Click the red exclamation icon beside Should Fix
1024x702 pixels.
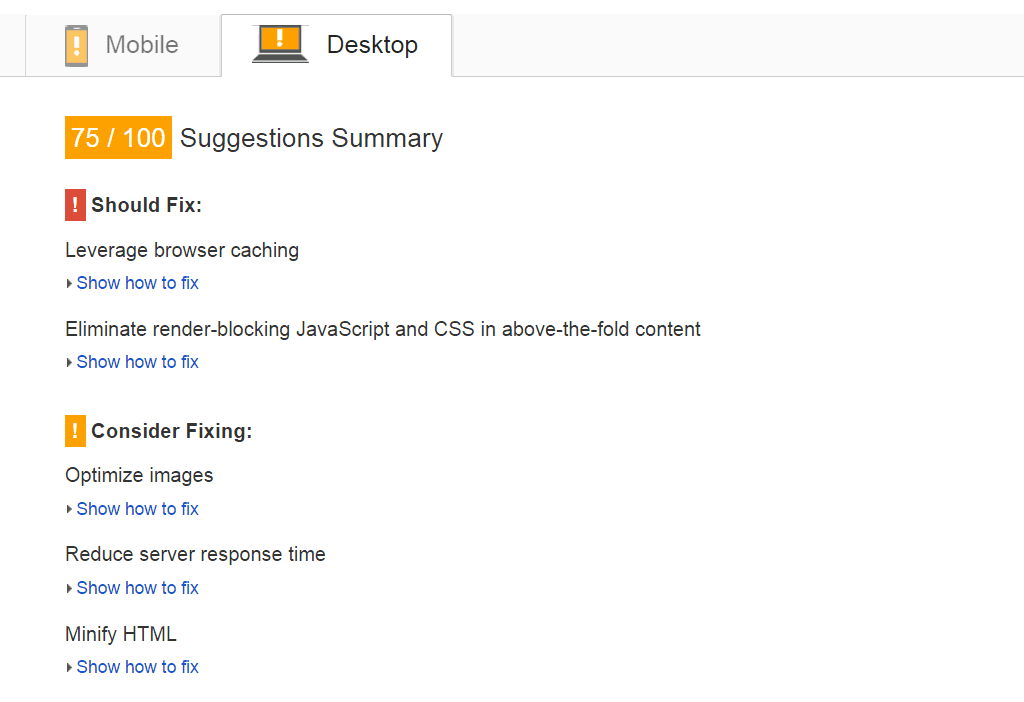74,204
